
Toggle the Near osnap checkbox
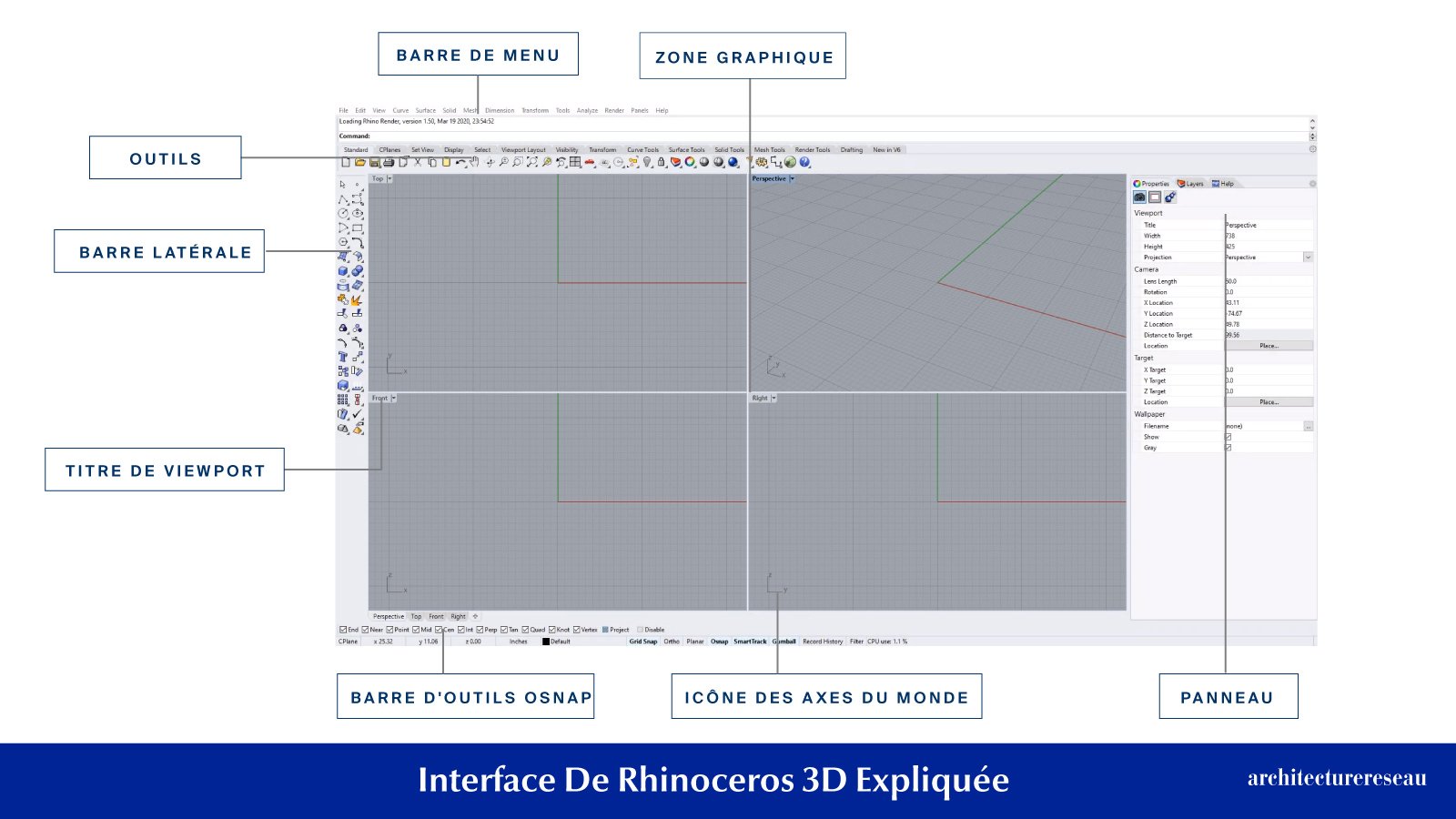(x=365, y=630)
